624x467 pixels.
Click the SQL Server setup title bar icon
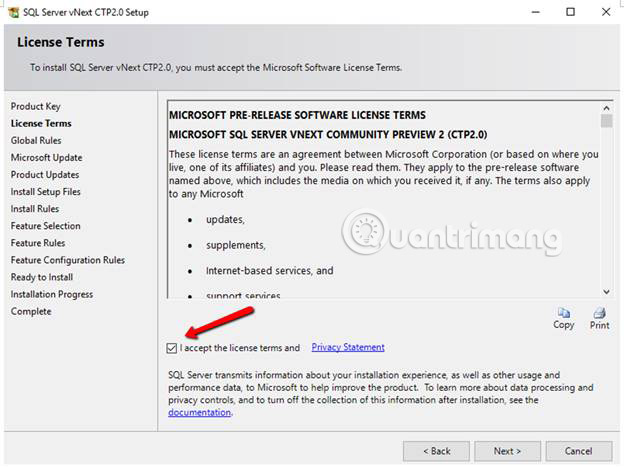[x=14, y=12]
